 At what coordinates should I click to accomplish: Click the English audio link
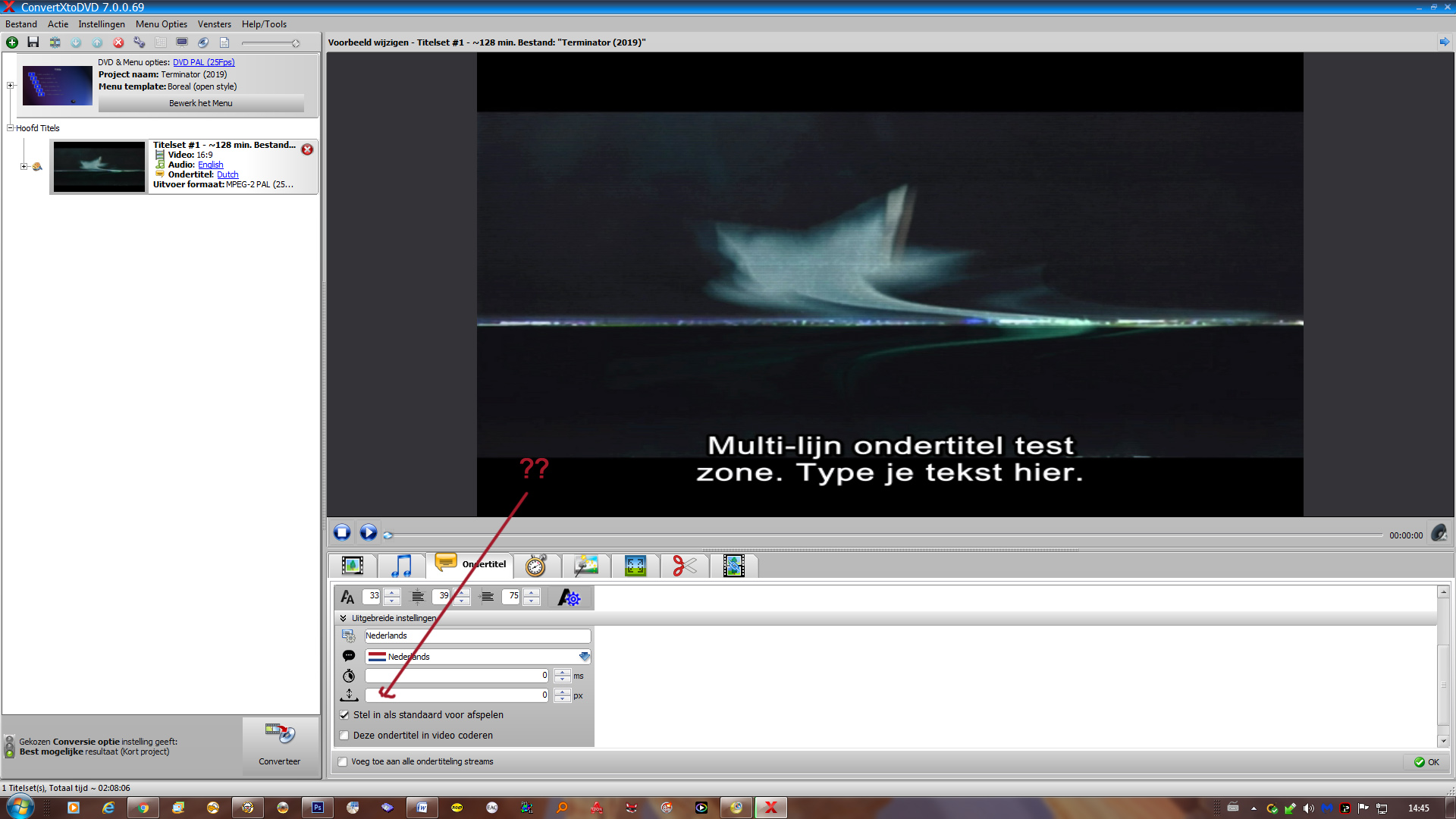(x=211, y=165)
